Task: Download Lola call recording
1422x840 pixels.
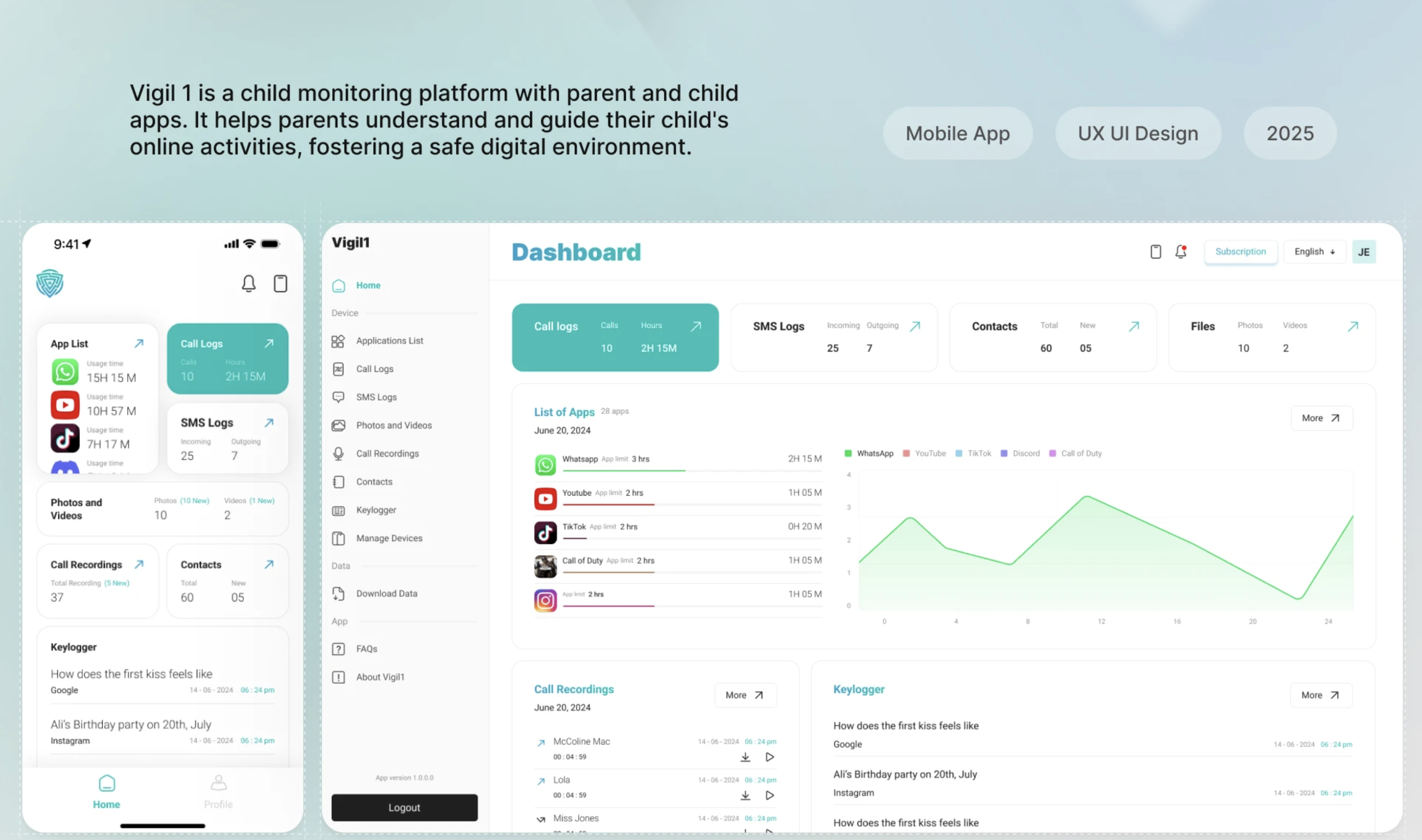Action: [745, 795]
